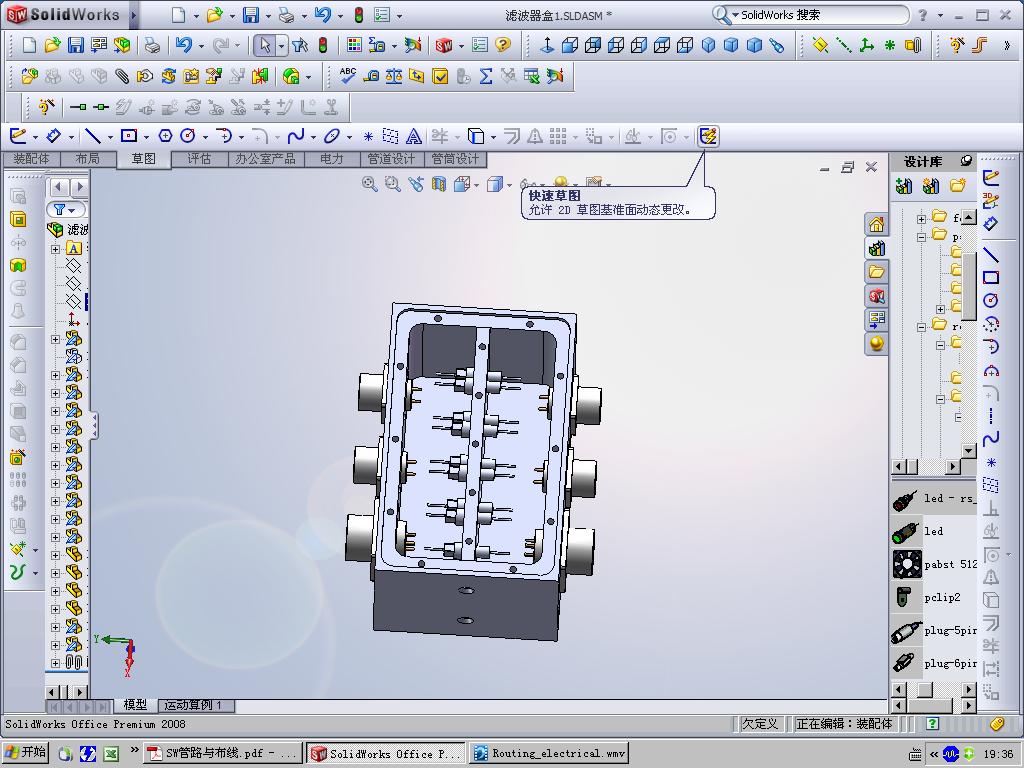Open Routing_electrical.wmv taskbar button
Screen dimensions: 1024x768
click(x=549, y=753)
